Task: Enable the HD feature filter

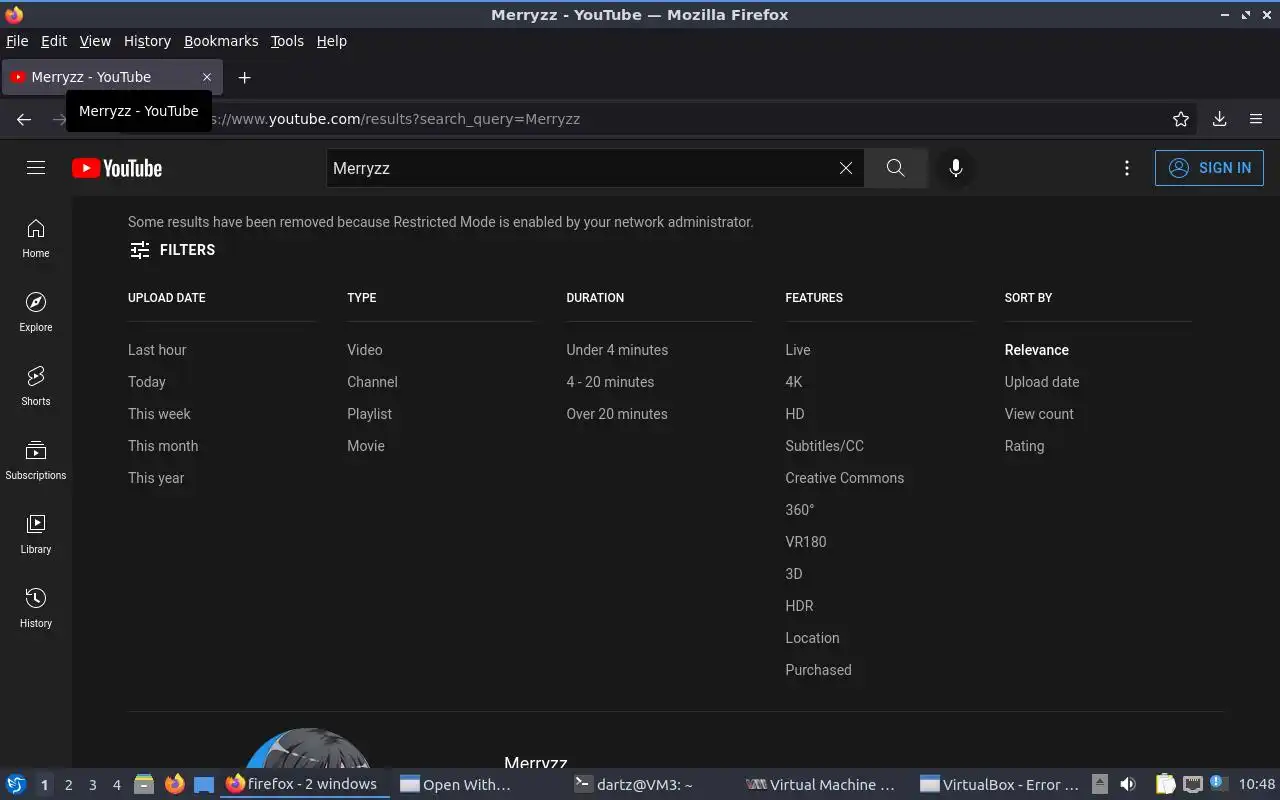Action: 795,414
